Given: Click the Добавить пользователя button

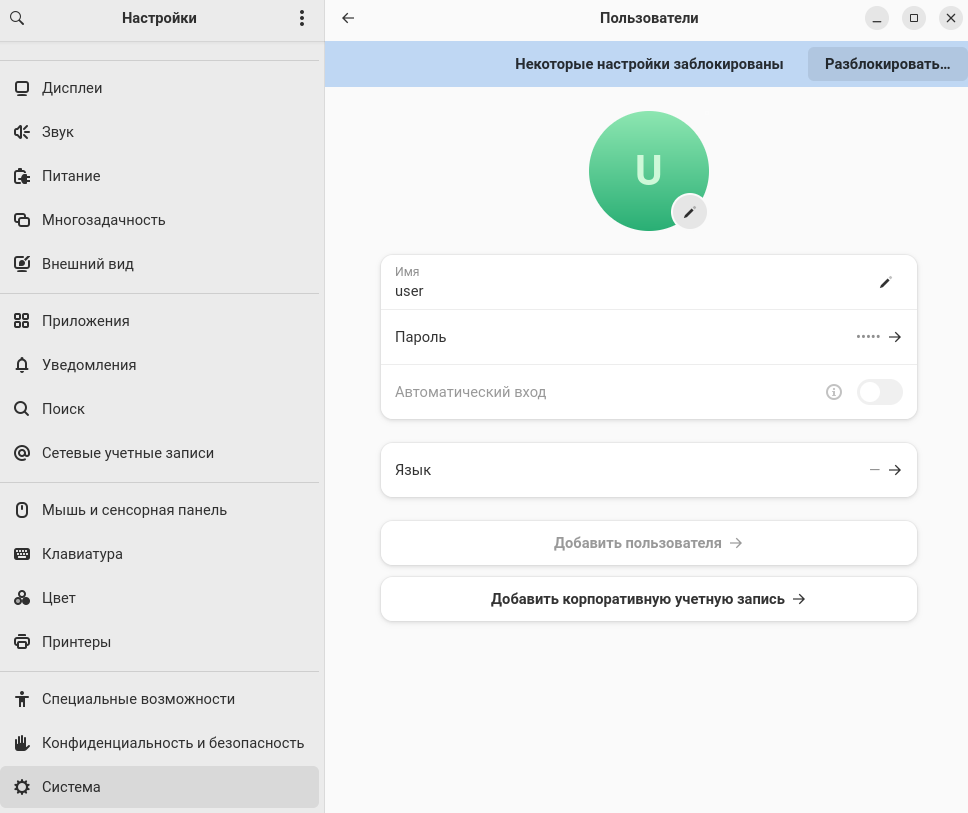Looking at the screenshot, I should pos(648,543).
